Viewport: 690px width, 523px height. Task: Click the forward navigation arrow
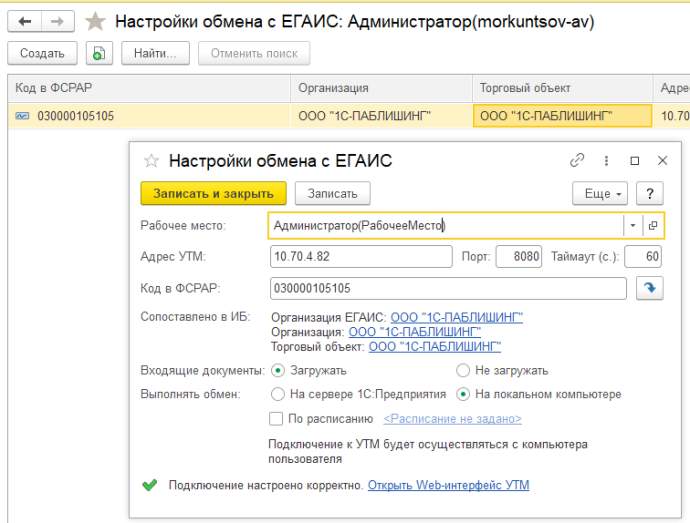point(57,21)
